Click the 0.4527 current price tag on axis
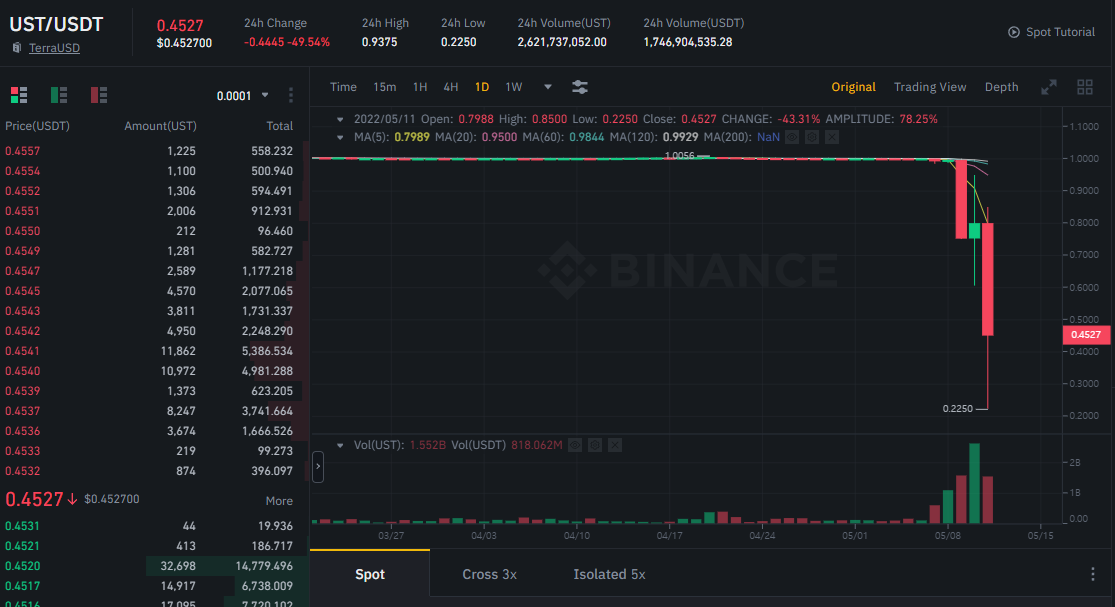The image size is (1115, 607). tap(1086, 335)
